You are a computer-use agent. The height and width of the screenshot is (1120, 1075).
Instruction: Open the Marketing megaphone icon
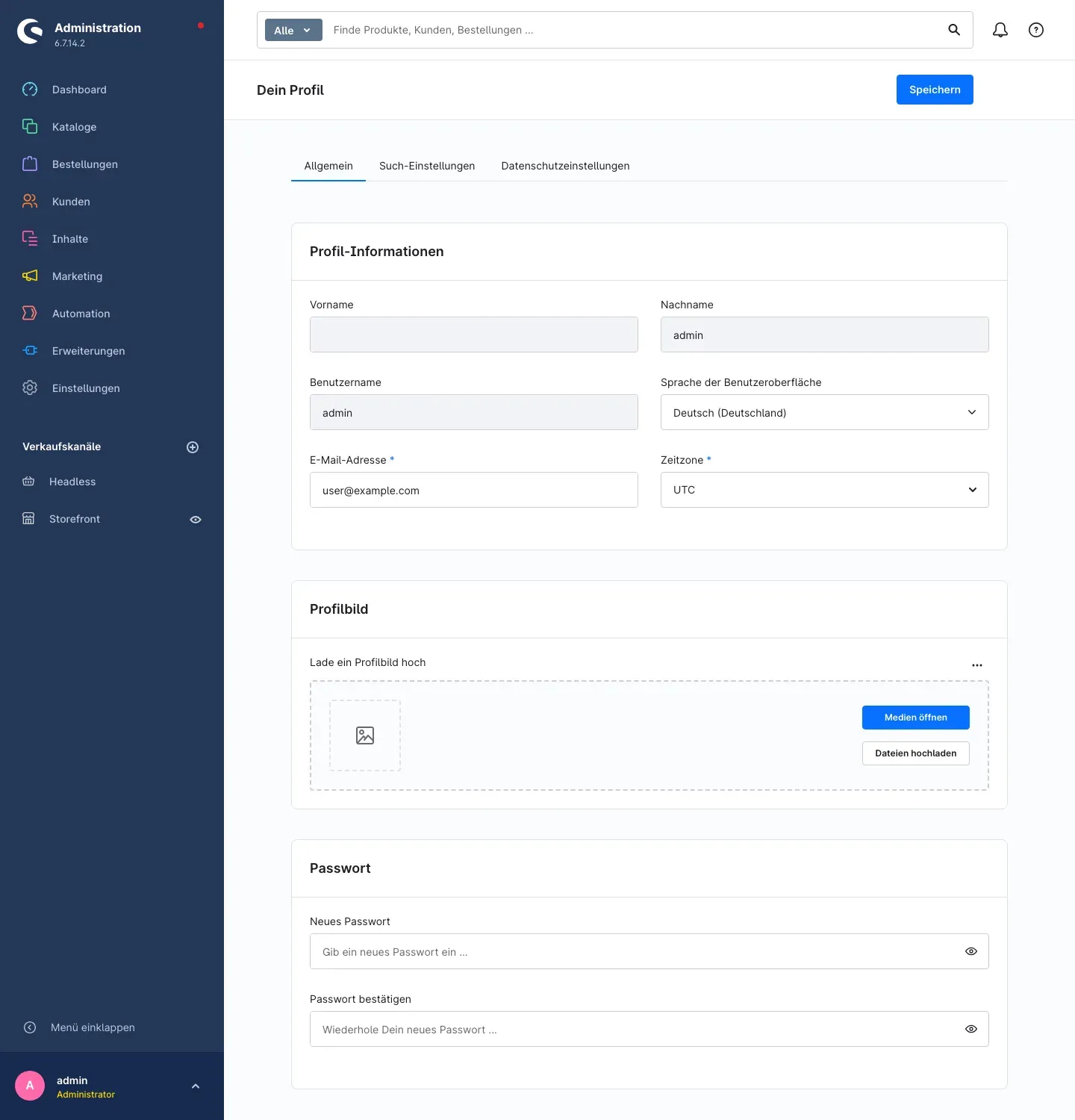(x=30, y=276)
